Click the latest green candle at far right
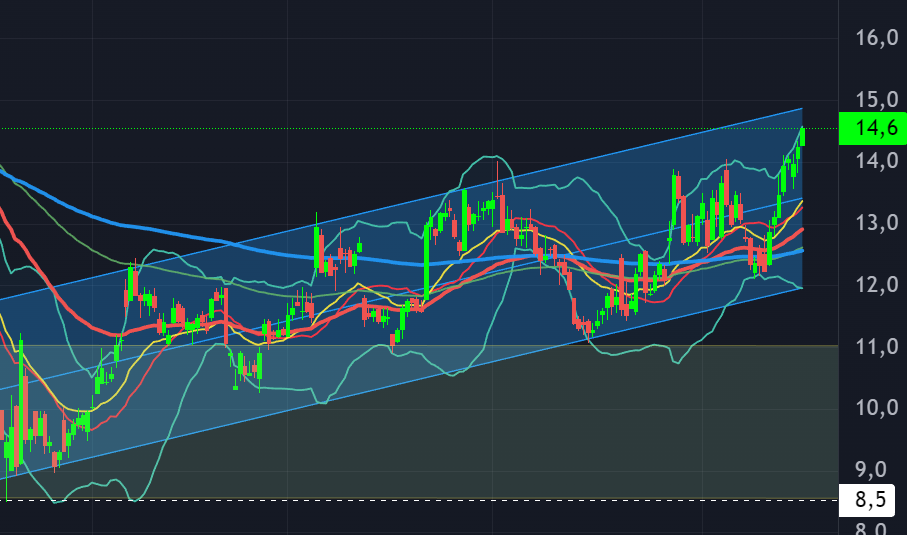 point(802,137)
